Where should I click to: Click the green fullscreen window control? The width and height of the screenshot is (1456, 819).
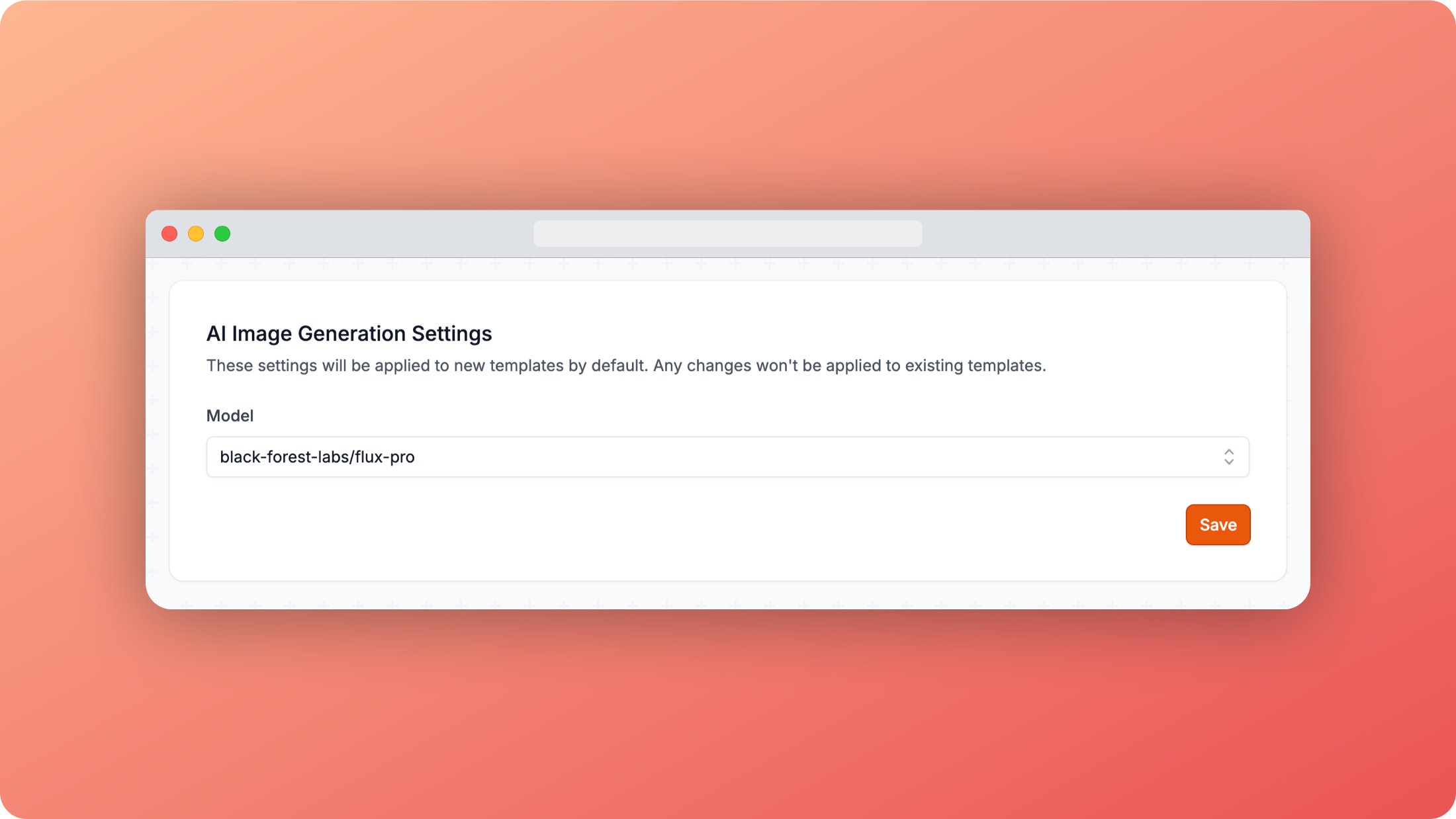(222, 234)
